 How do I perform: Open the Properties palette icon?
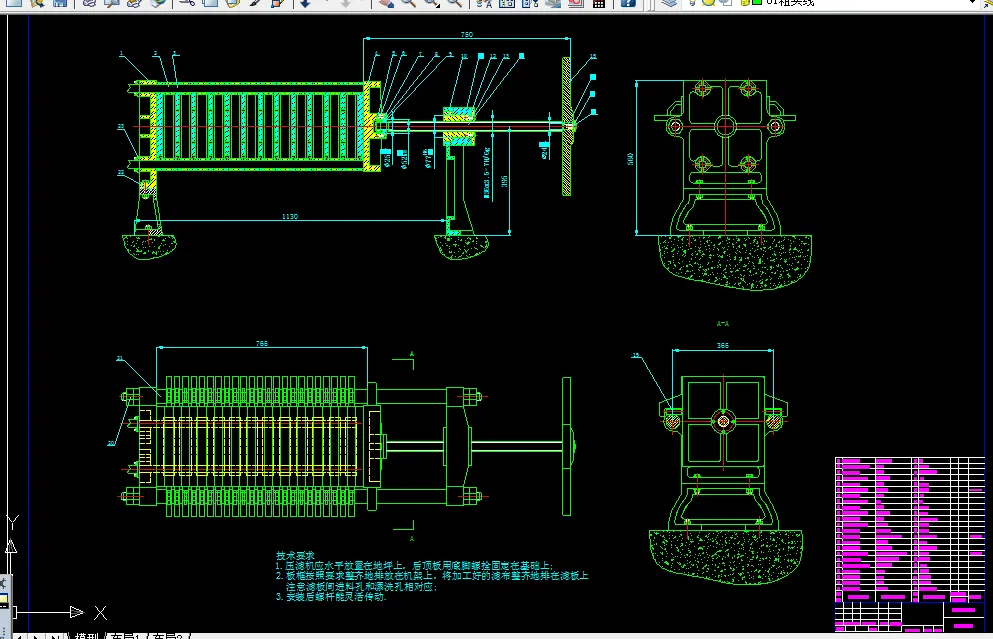(484, 3)
